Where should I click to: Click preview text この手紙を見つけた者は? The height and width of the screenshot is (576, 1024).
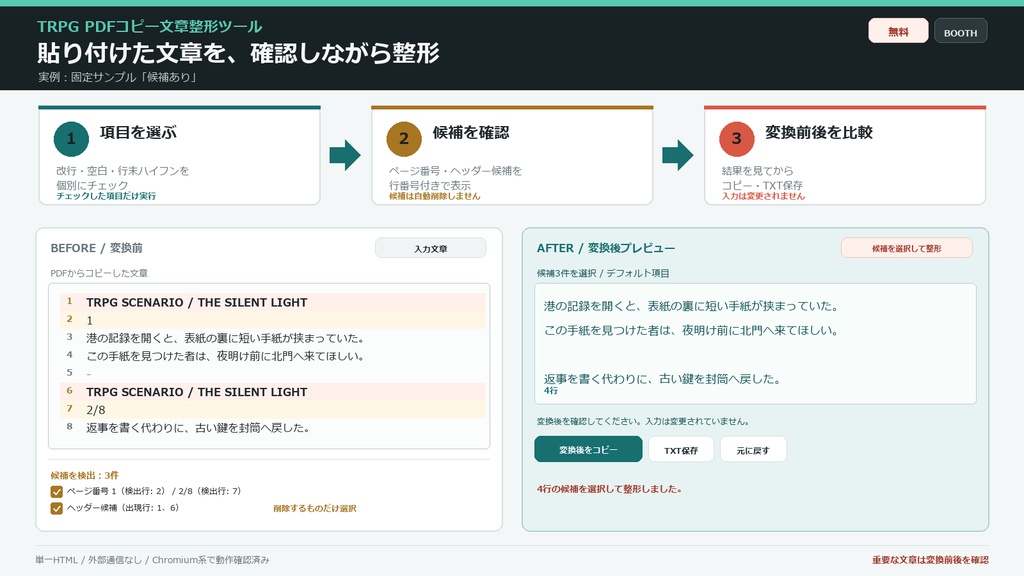tap(692, 330)
